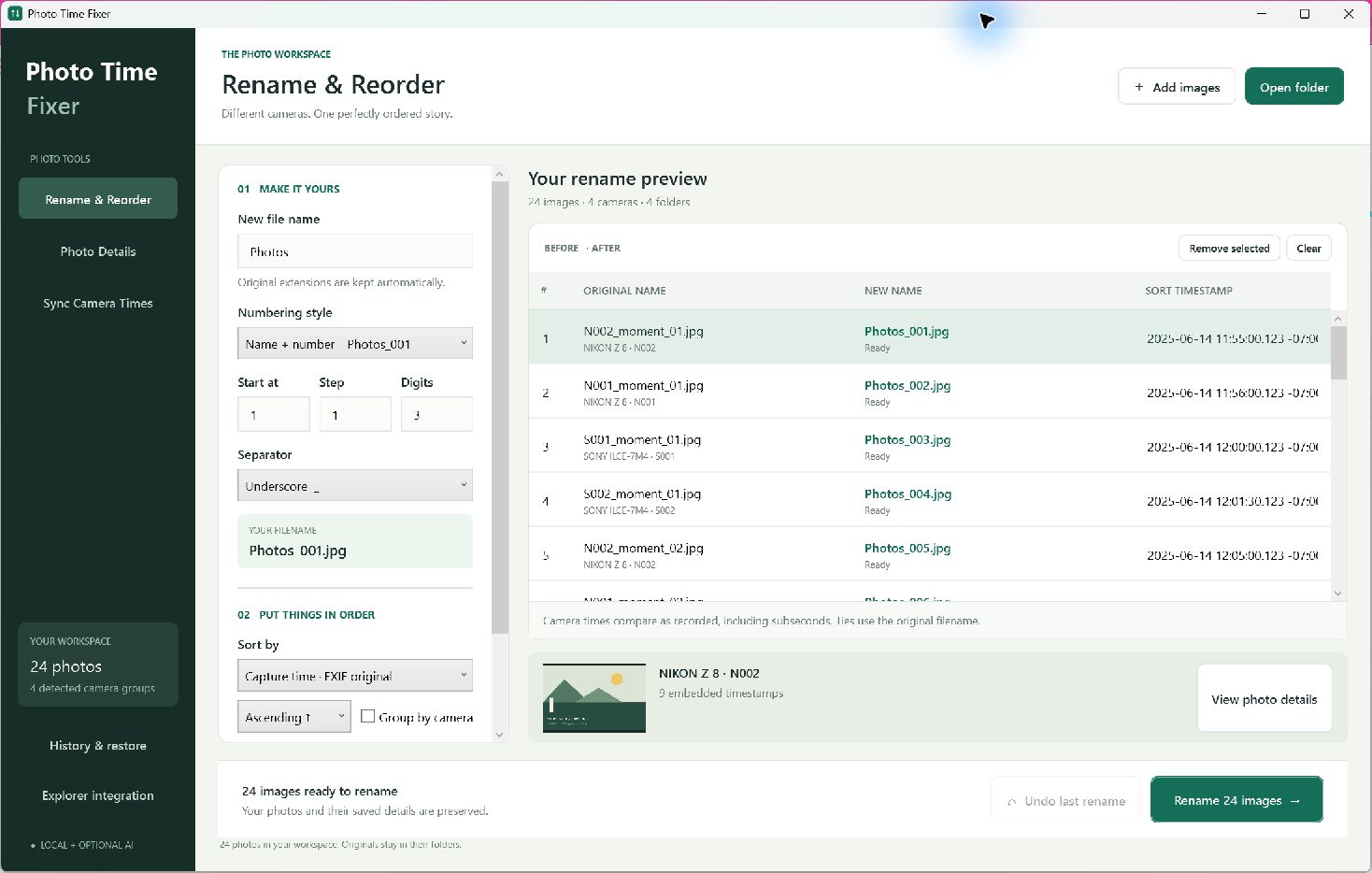The height and width of the screenshot is (873, 1372).
Task: Click the settings panel scroll-up arrow
Action: [499, 174]
